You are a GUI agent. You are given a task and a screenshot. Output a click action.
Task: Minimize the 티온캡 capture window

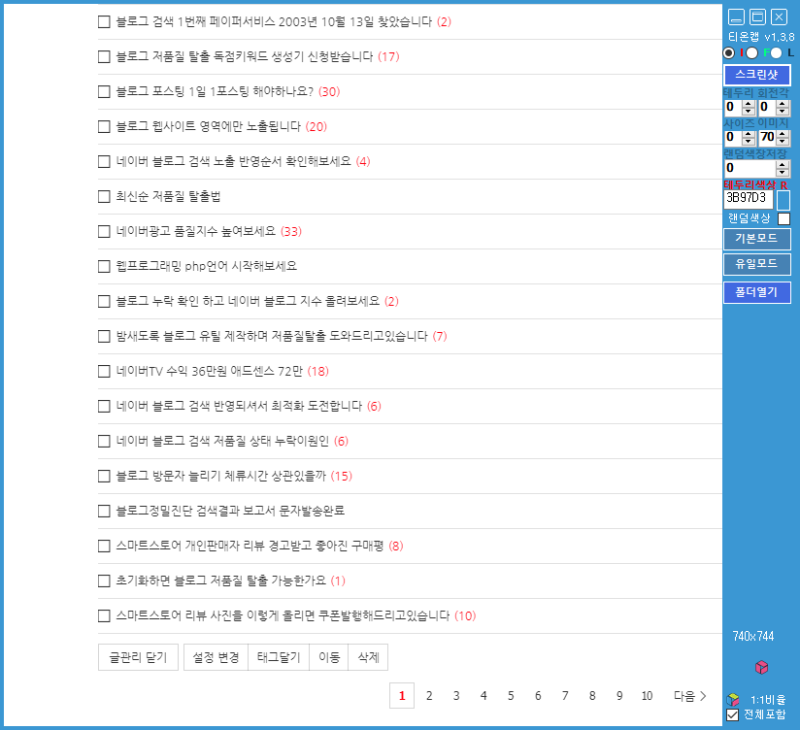point(736,17)
